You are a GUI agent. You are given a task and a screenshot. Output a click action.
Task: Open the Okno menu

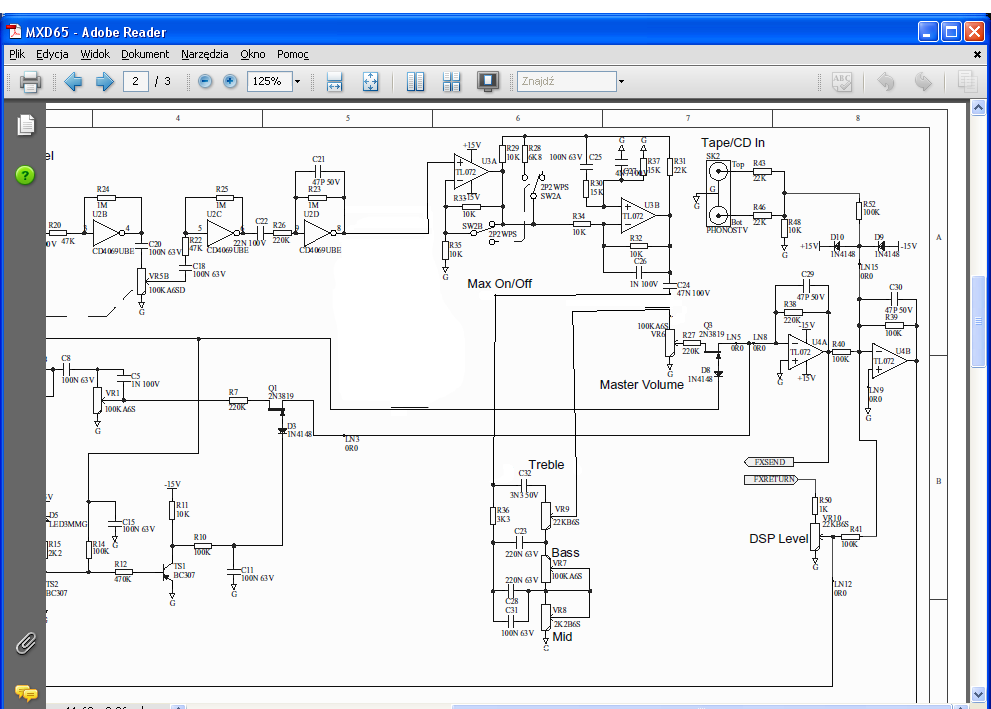253,54
